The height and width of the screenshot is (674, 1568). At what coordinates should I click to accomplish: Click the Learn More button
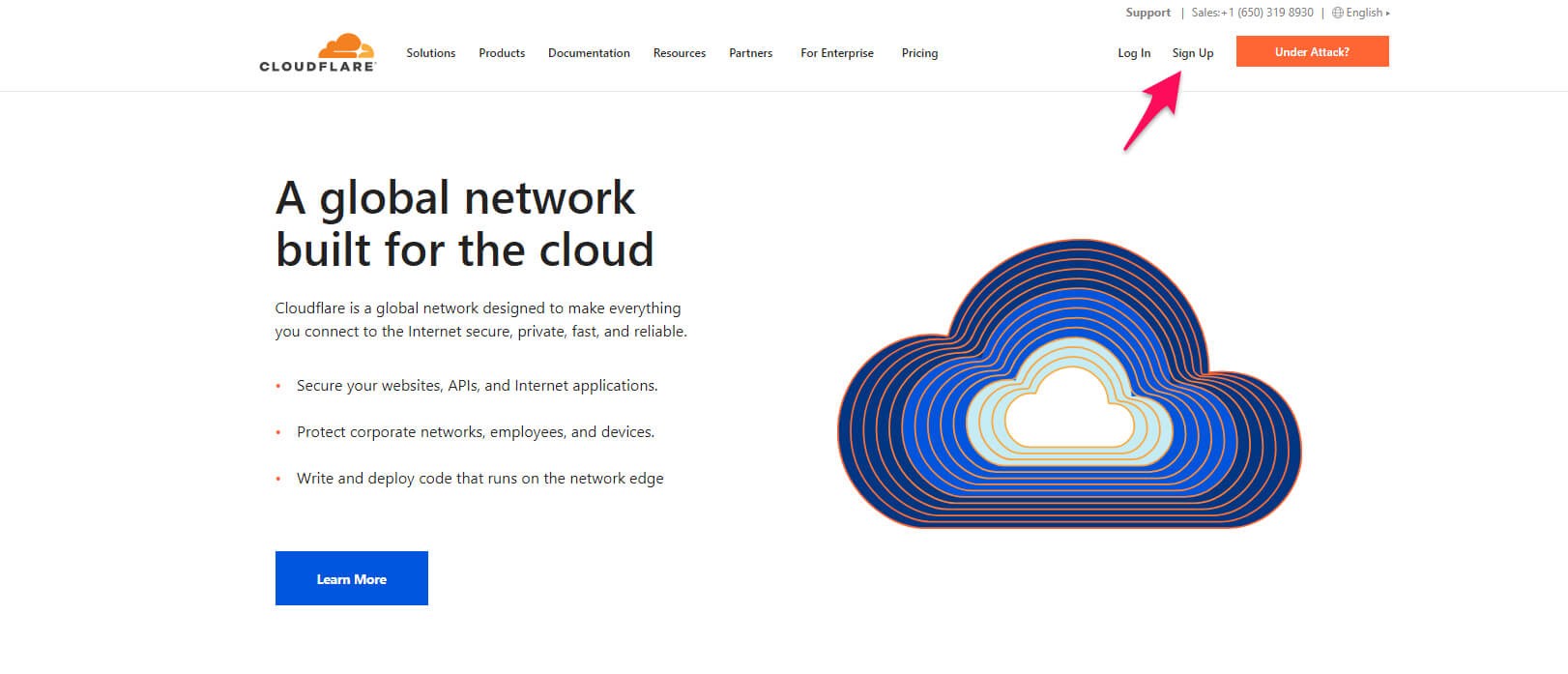(x=352, y=578)
